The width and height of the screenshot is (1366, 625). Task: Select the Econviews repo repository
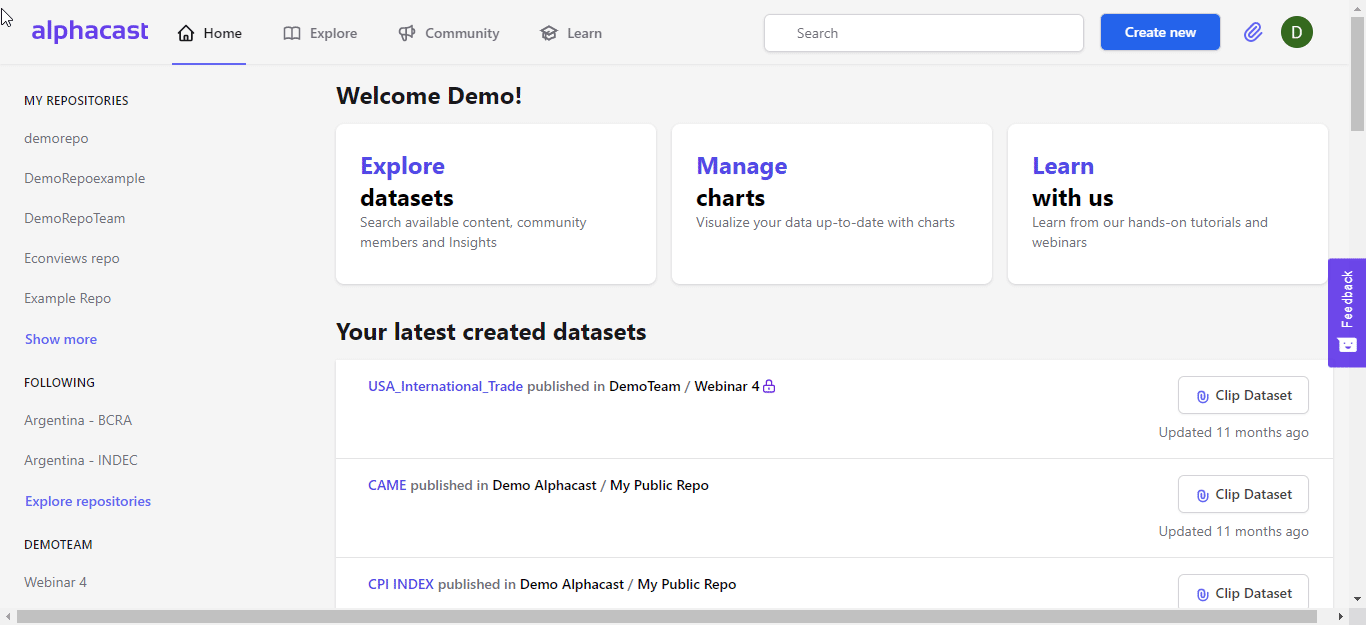pos(72,258)
